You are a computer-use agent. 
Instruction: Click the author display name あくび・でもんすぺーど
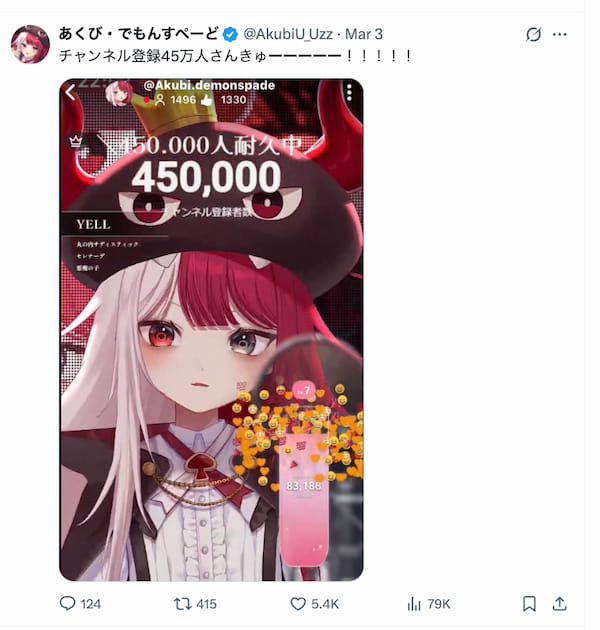coord(139,34)
